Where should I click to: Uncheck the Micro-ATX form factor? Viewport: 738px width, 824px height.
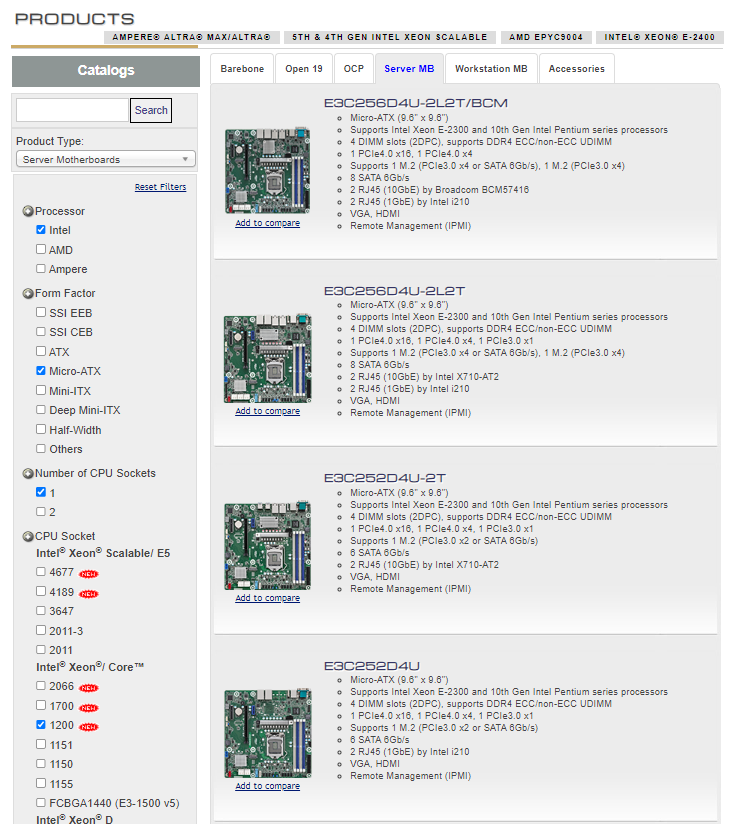[x=41, y=370]
